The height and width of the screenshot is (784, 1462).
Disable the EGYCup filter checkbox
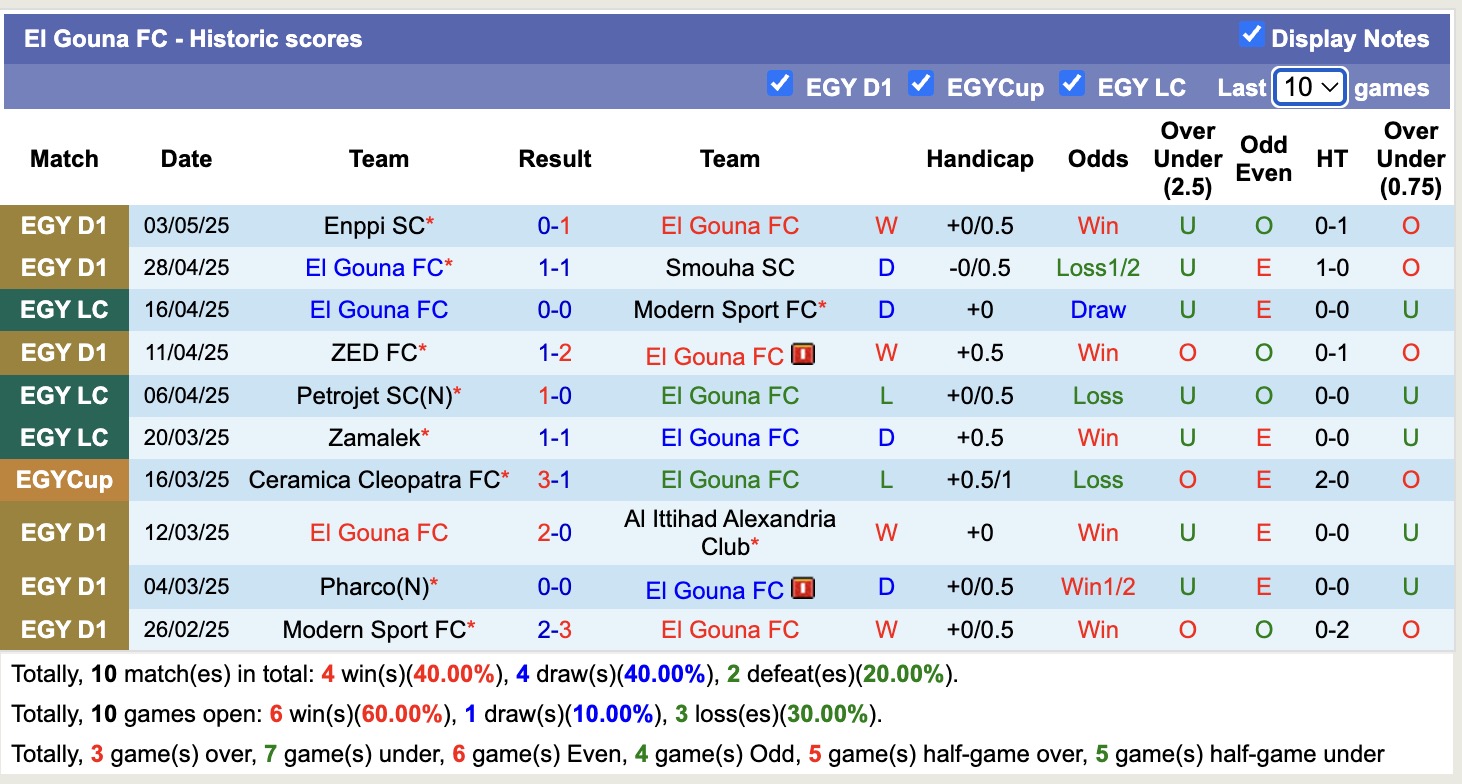click(x=921, y=84)
